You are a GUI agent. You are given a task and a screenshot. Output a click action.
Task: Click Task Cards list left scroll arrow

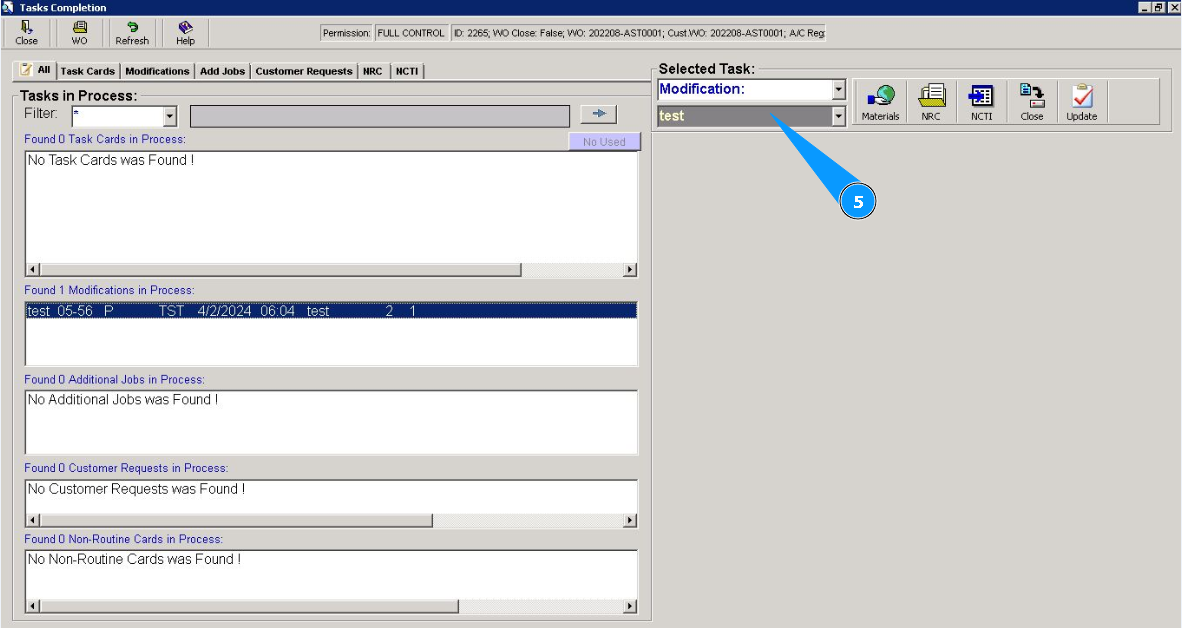pos(32,269)
